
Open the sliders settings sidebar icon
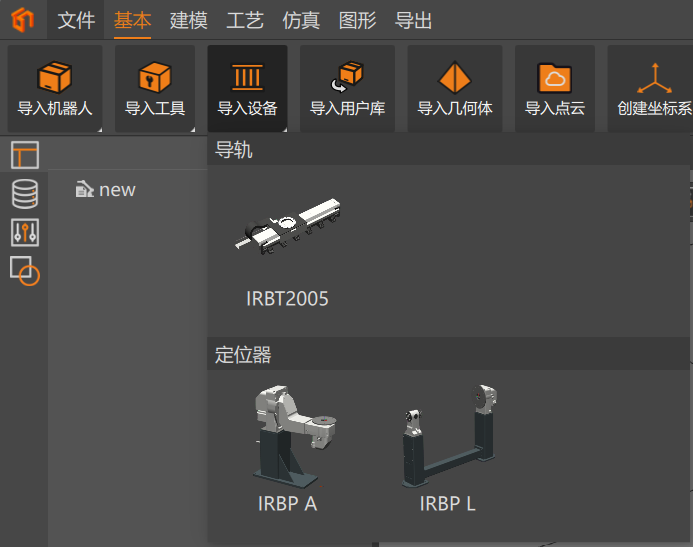pyautogui.click(x=25, y=232)
